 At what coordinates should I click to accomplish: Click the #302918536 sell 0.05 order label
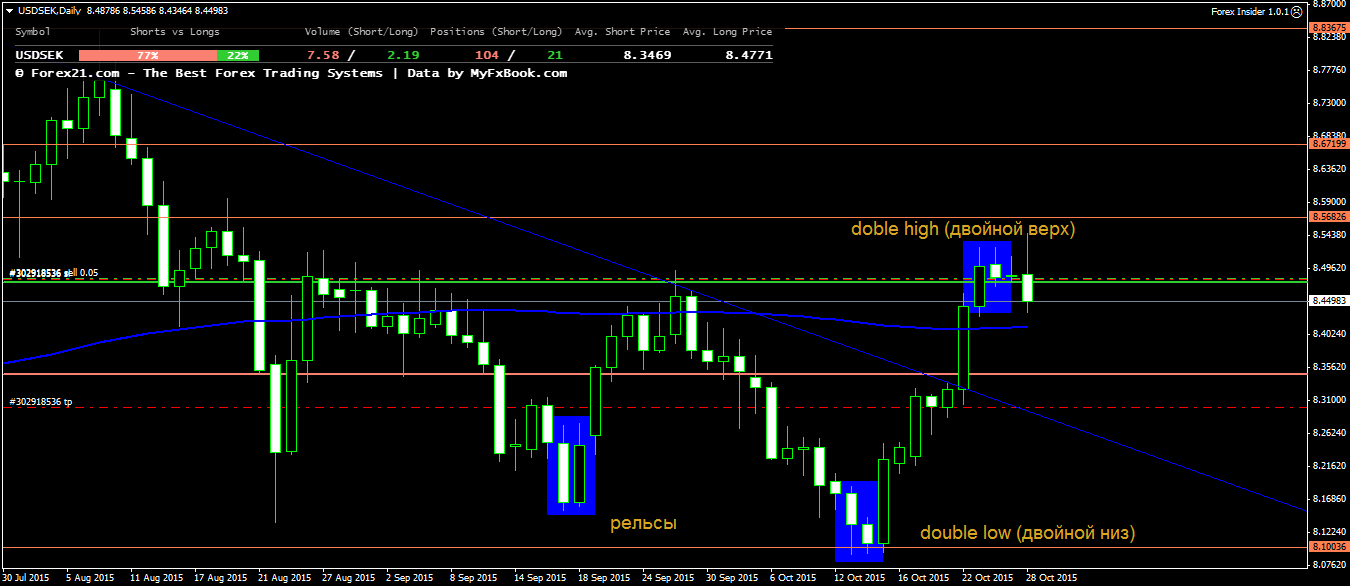coord(55,272)
